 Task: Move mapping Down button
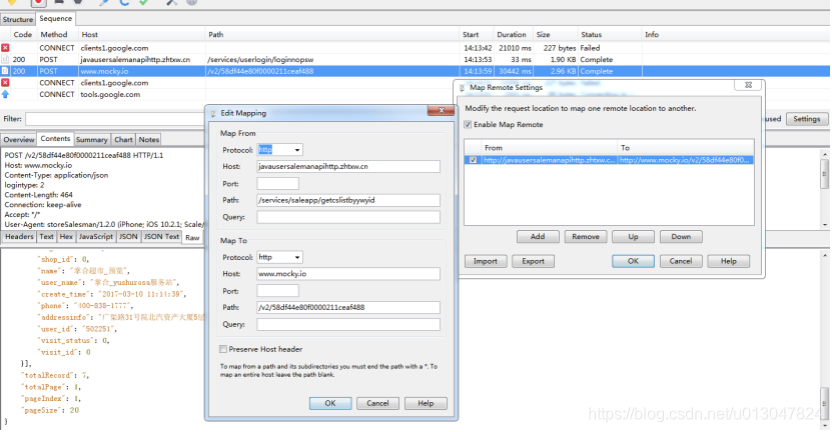click(x=681, y=237)
